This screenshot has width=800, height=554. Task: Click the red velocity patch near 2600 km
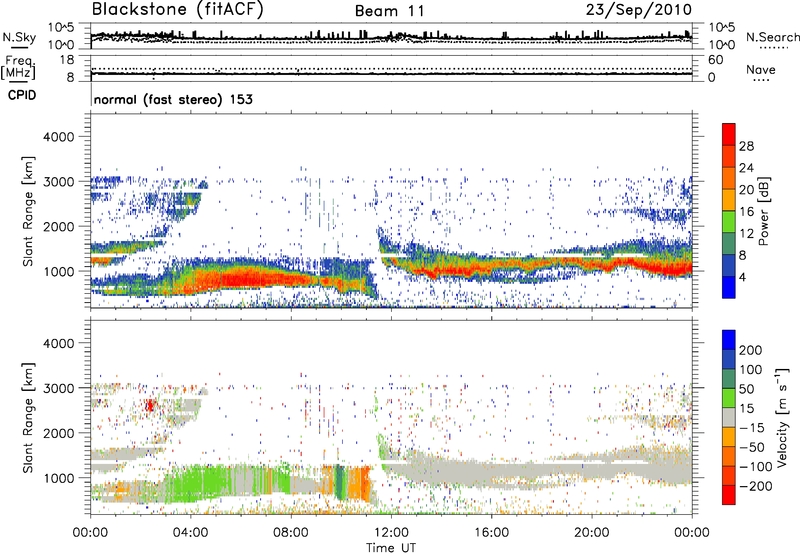tap(150, 406)
